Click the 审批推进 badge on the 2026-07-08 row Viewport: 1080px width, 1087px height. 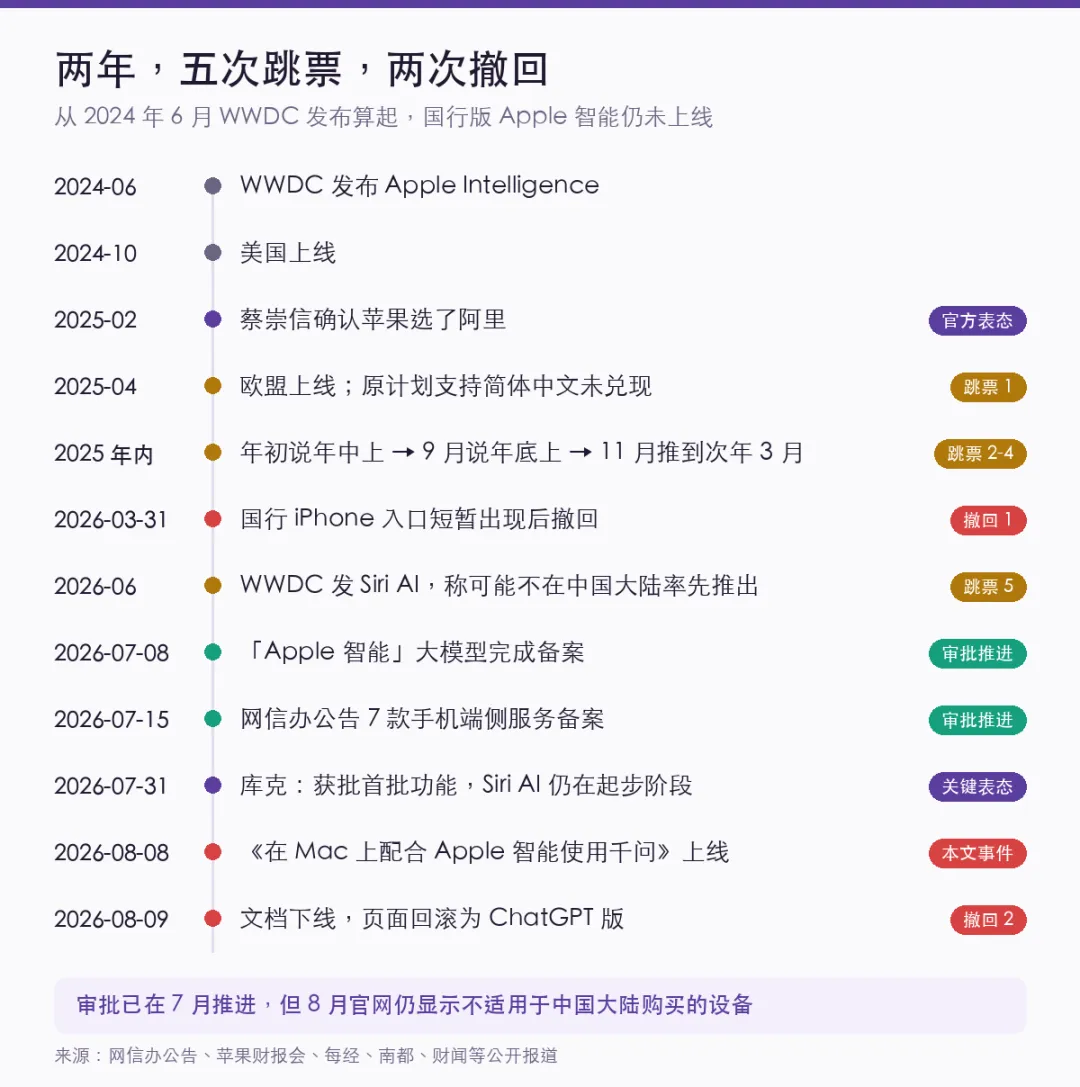(x=977, y=653)
